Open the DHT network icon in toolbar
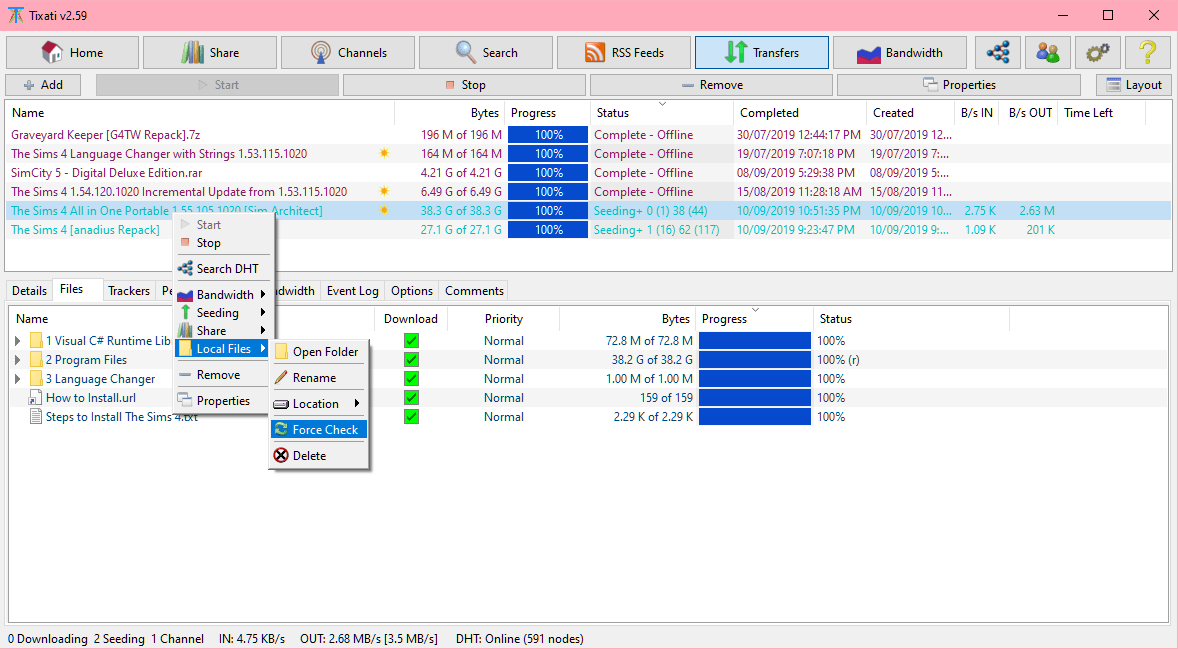 coord(998,53)
